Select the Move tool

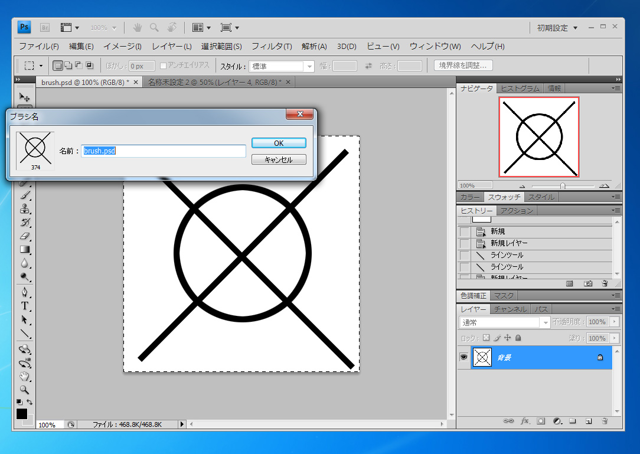coord(24,96)
